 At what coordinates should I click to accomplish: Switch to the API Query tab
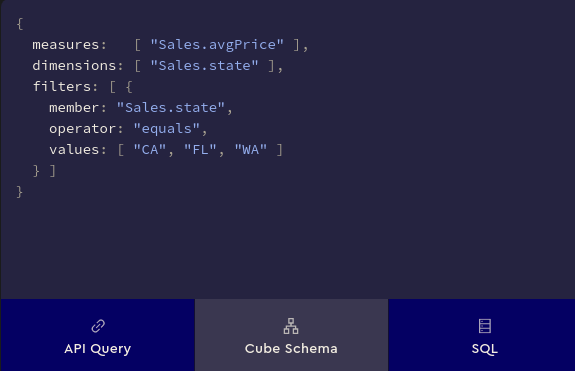coord(98,335)
